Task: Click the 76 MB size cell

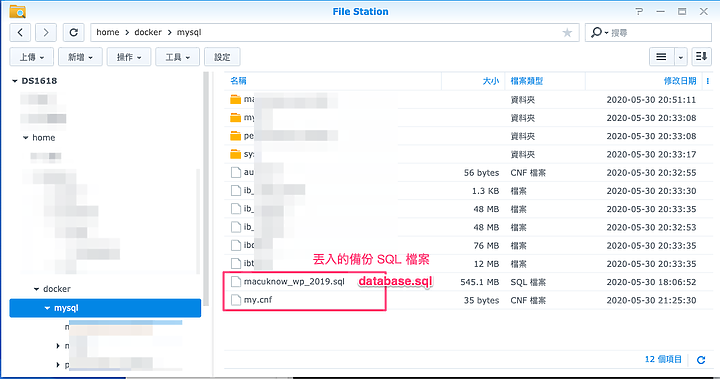Action: [486, 246]
